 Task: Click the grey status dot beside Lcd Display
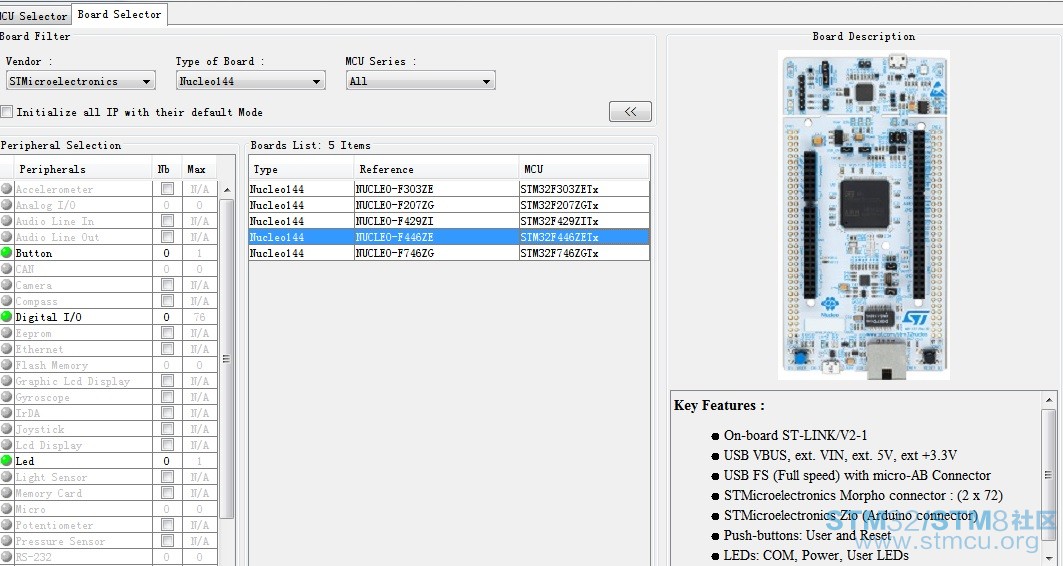(x=7, y=445)
